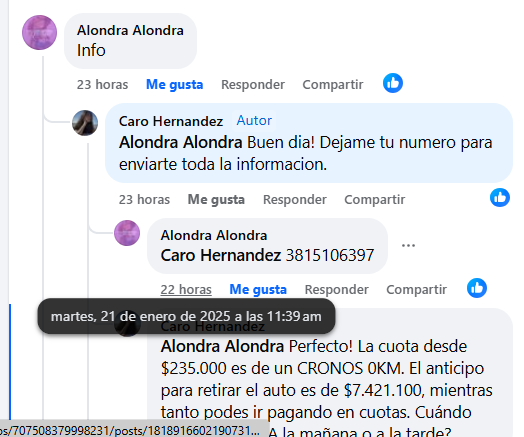Image resolution: width=524 pixels, height=437 pixels.
Task: Open Alondra's small purple avatar beside the phone number comment
Action: pyautogui.click(x=127, y=233)
